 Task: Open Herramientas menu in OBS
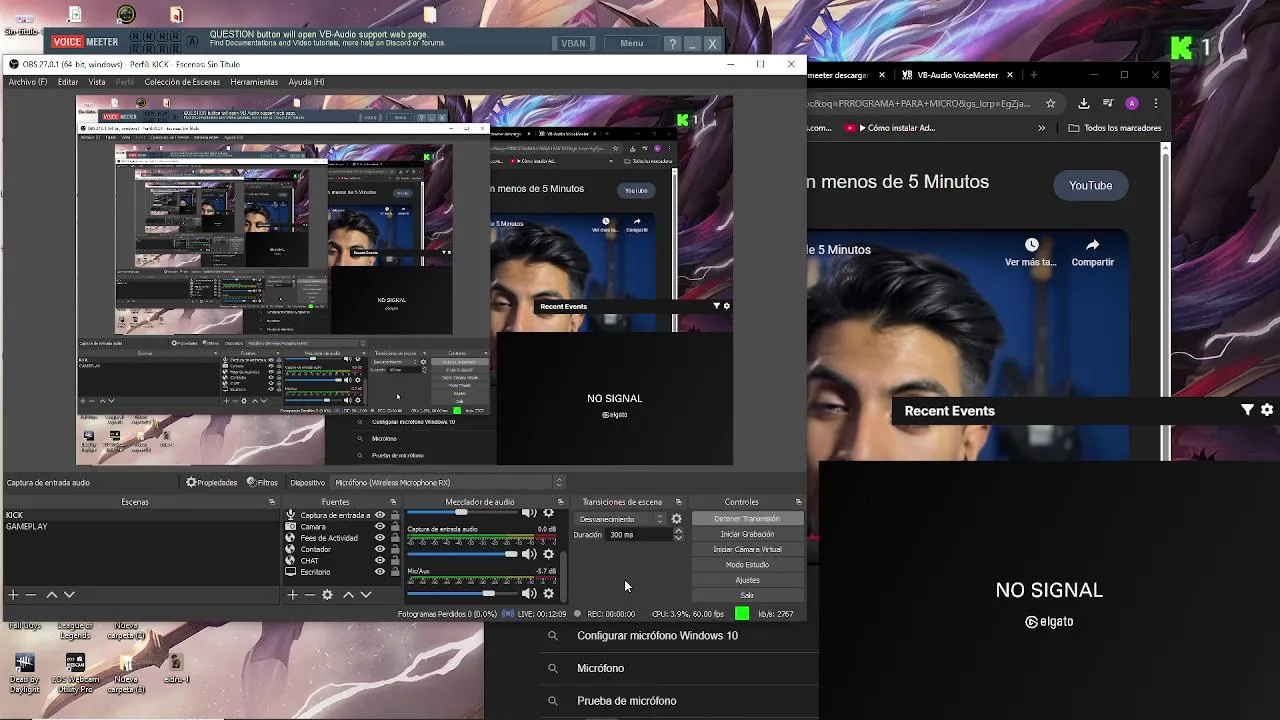click(254, 82)
